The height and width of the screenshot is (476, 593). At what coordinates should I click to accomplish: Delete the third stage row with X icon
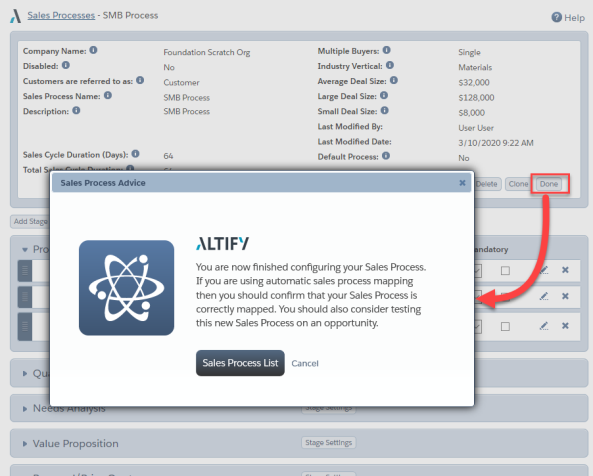tap(565, 326)
